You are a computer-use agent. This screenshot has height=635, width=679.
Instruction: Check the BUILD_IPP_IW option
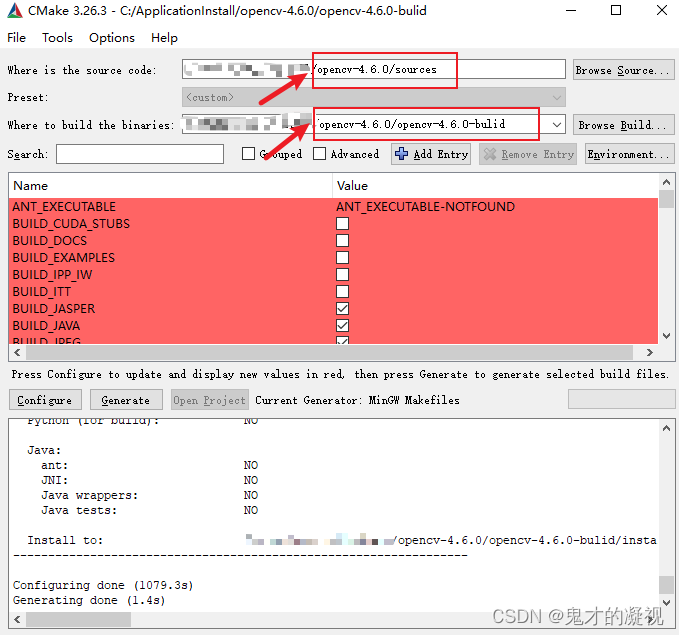[343, 274]
